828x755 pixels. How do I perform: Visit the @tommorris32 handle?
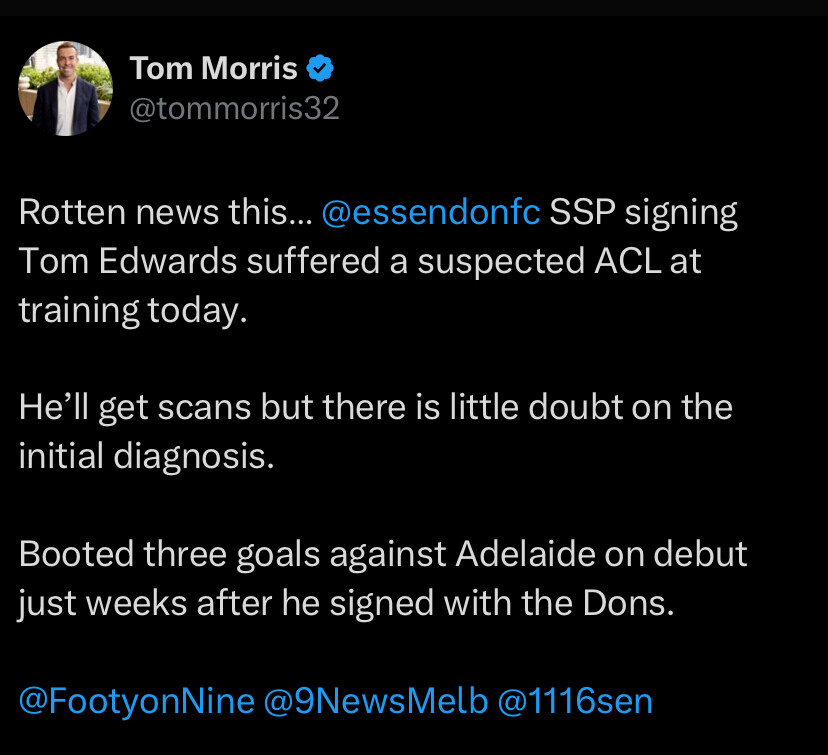tap(234, 108)
